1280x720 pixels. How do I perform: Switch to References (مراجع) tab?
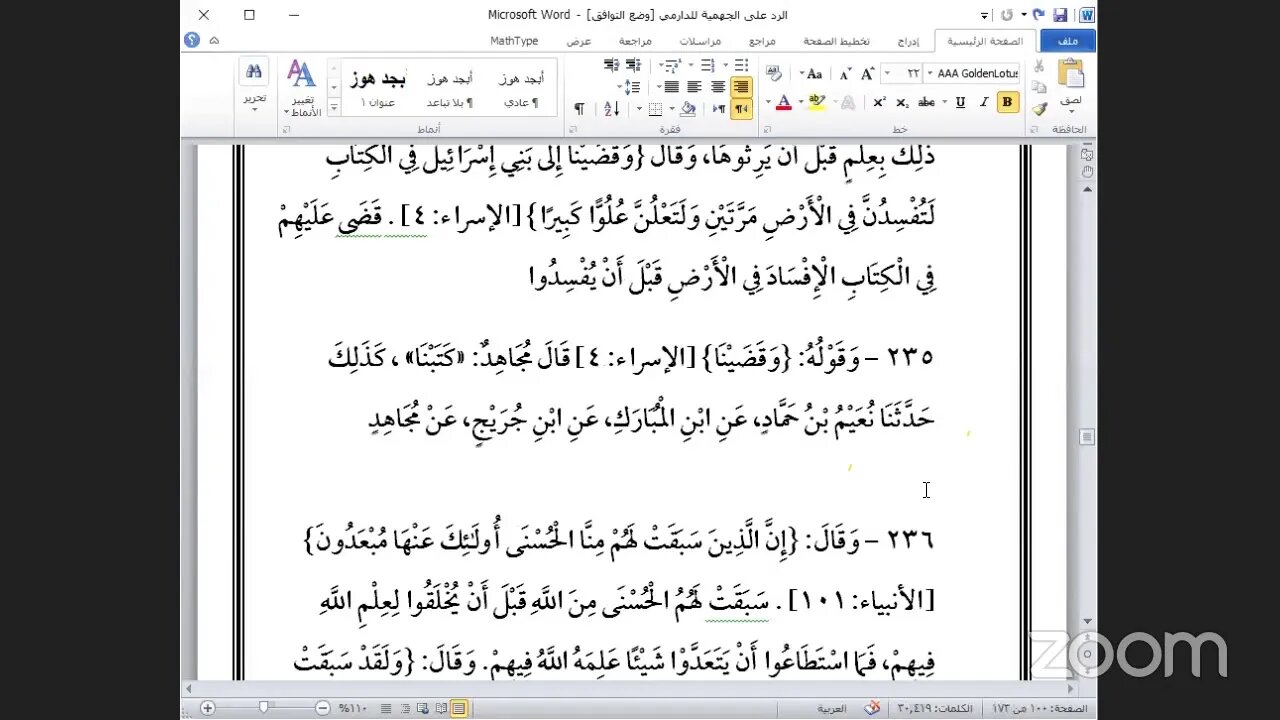pos(763,41)
